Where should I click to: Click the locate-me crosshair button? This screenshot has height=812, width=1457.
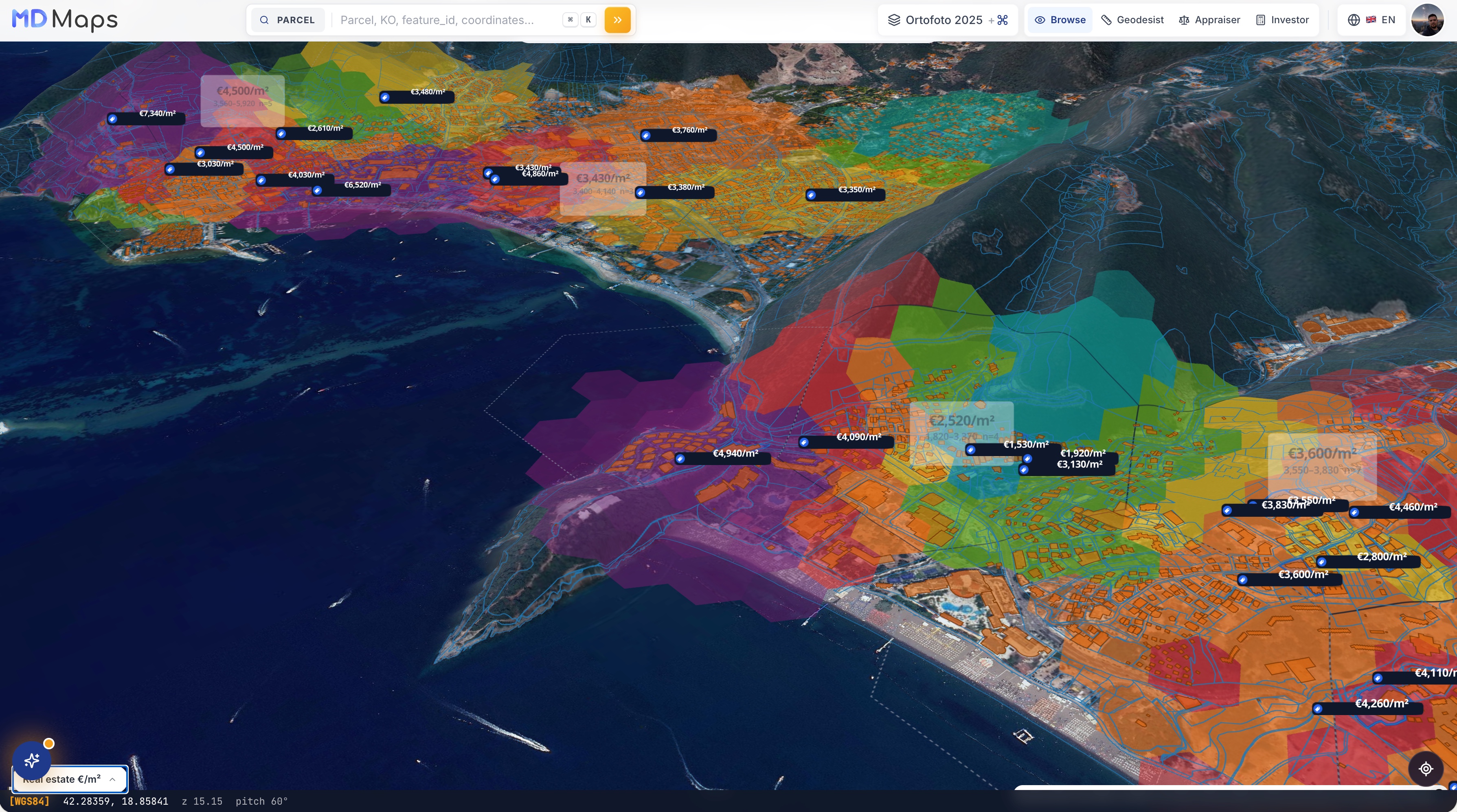[1426, 768]
